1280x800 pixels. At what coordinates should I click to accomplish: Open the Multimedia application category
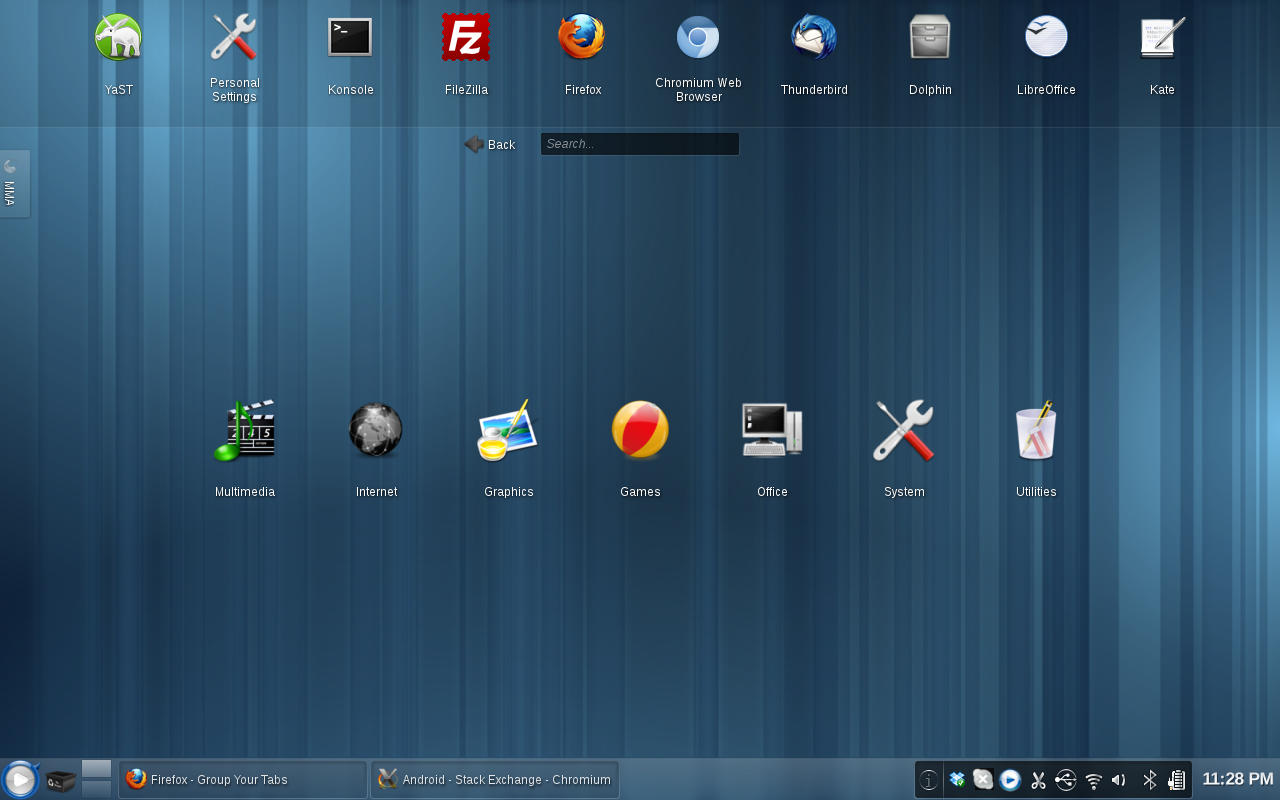tap(244, 432)
